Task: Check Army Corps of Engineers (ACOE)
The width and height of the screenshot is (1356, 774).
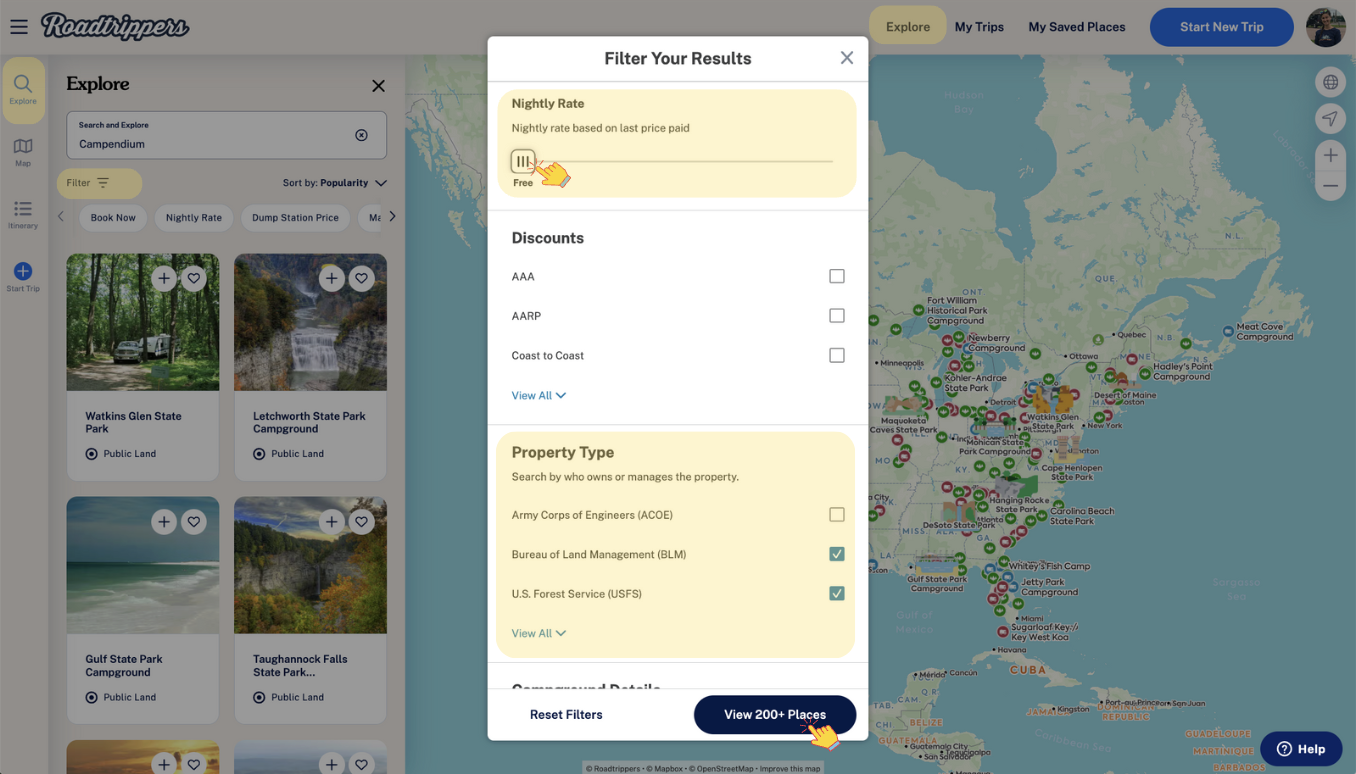Action: pos(837,515)
